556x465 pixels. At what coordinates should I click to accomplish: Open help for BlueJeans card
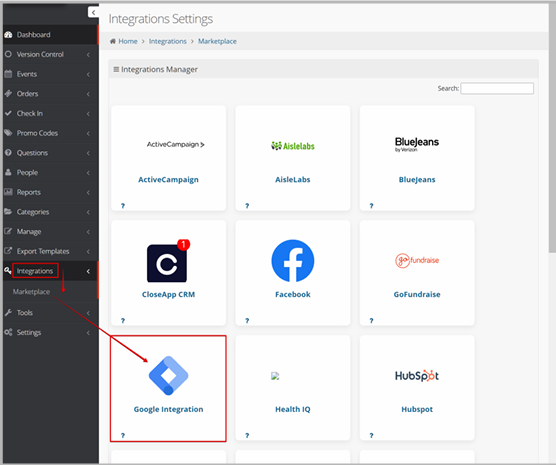point(371,205)
